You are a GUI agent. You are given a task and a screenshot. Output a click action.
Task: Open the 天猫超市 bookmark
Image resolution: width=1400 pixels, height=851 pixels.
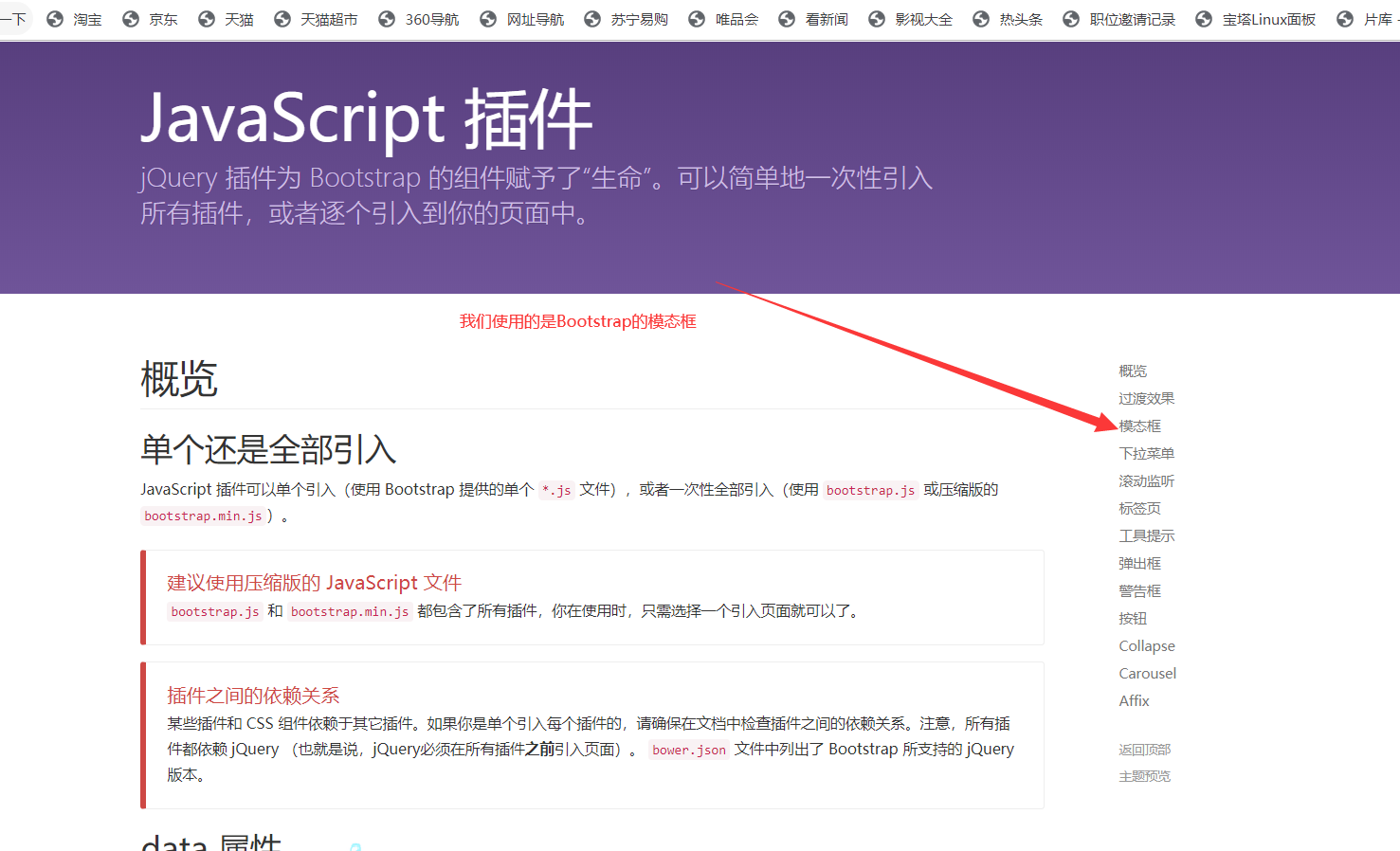click(x=329, y=19)
